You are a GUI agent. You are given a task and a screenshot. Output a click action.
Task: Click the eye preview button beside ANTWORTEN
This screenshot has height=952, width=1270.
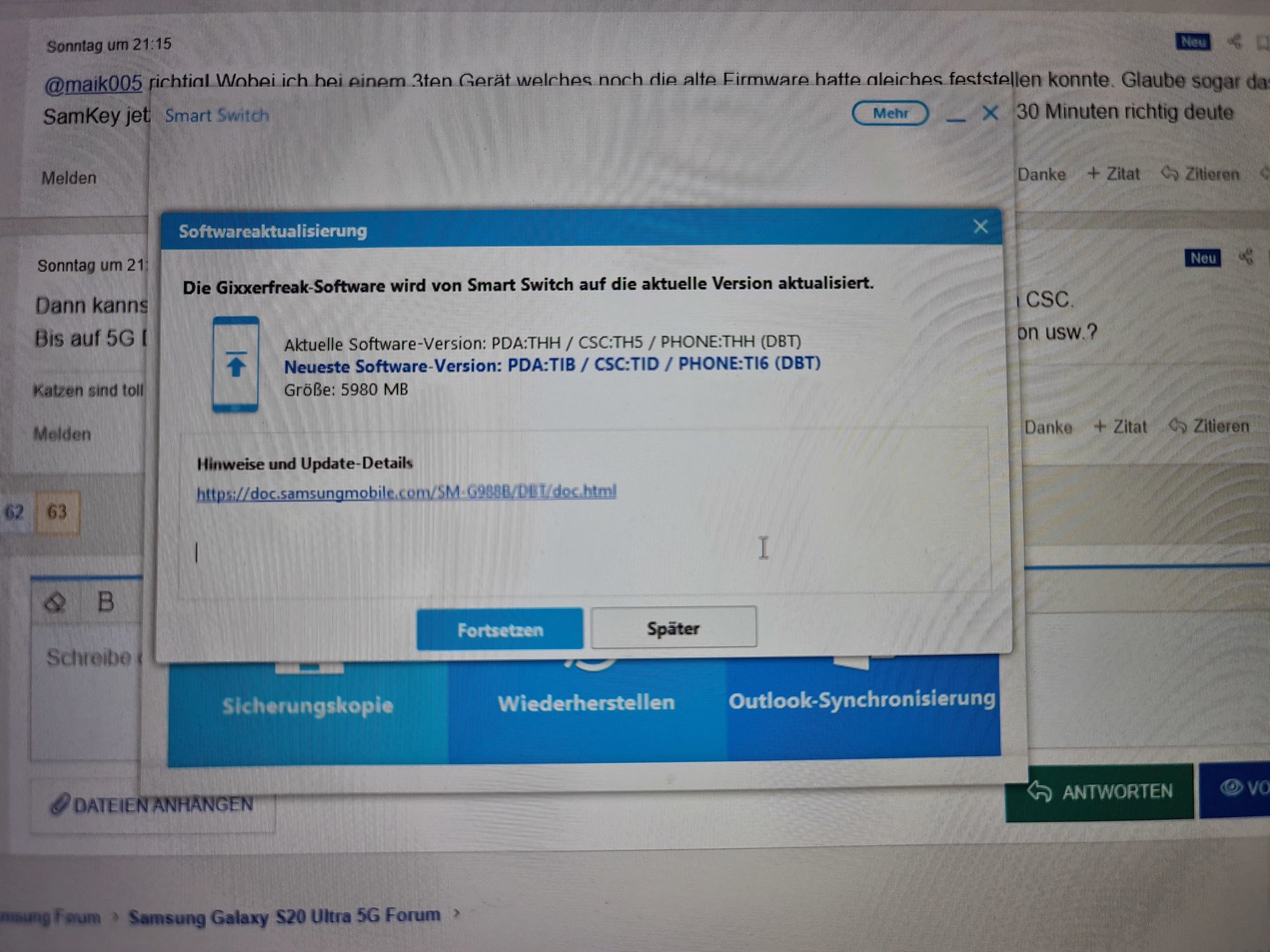click(x=1236, y=789)
